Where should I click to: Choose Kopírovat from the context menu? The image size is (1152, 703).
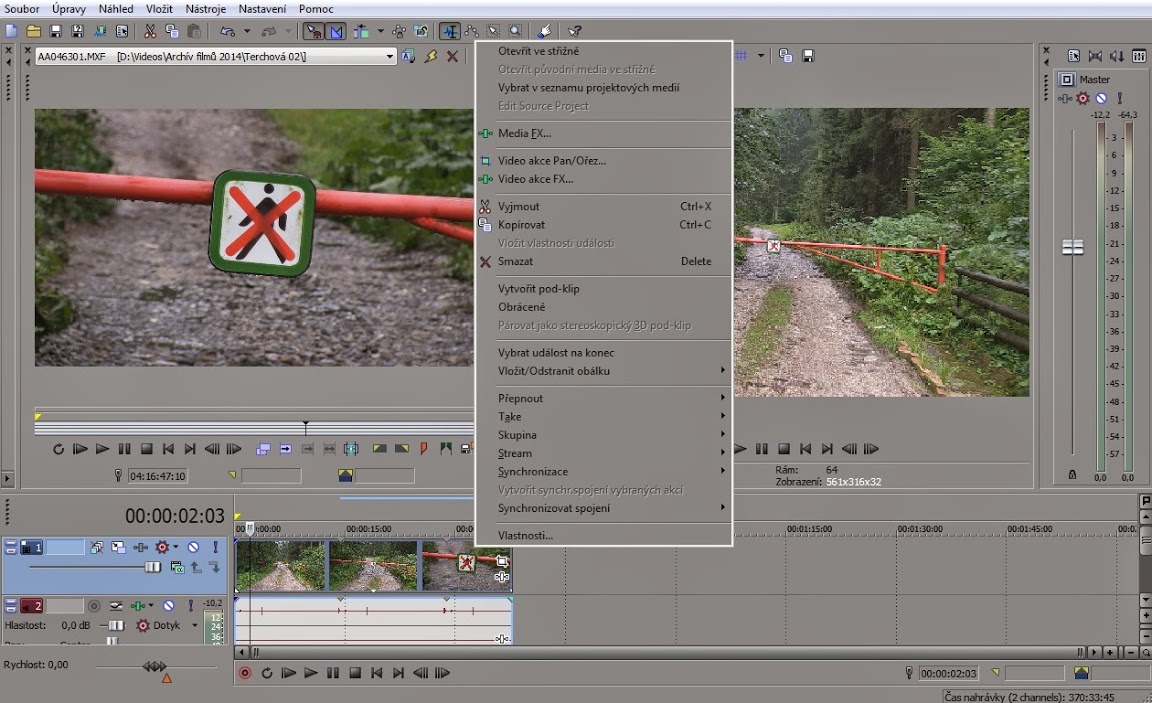(522, 225)
